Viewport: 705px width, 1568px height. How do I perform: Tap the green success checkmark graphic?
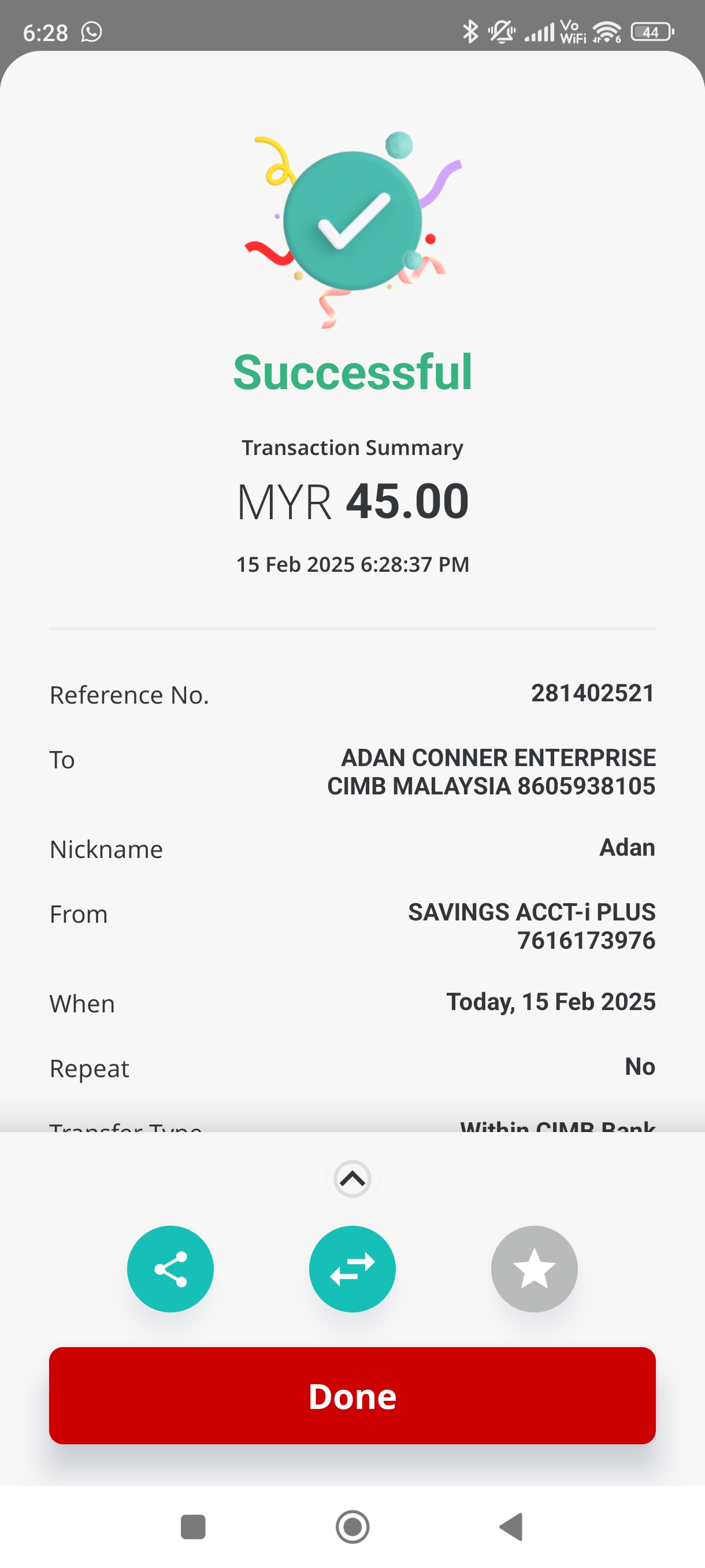(353, 220)
